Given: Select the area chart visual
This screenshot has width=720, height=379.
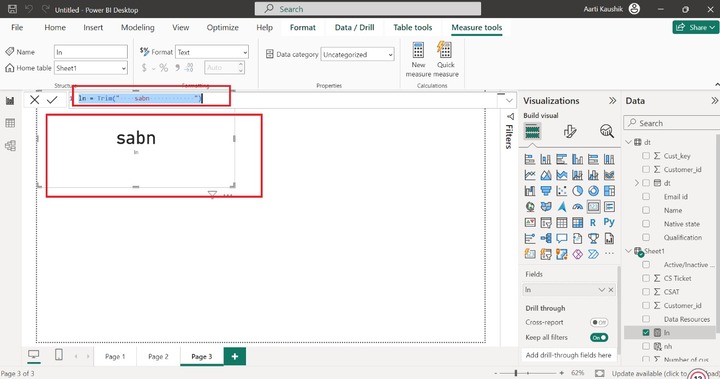Looking at the screenshot, I should (546, 175).
